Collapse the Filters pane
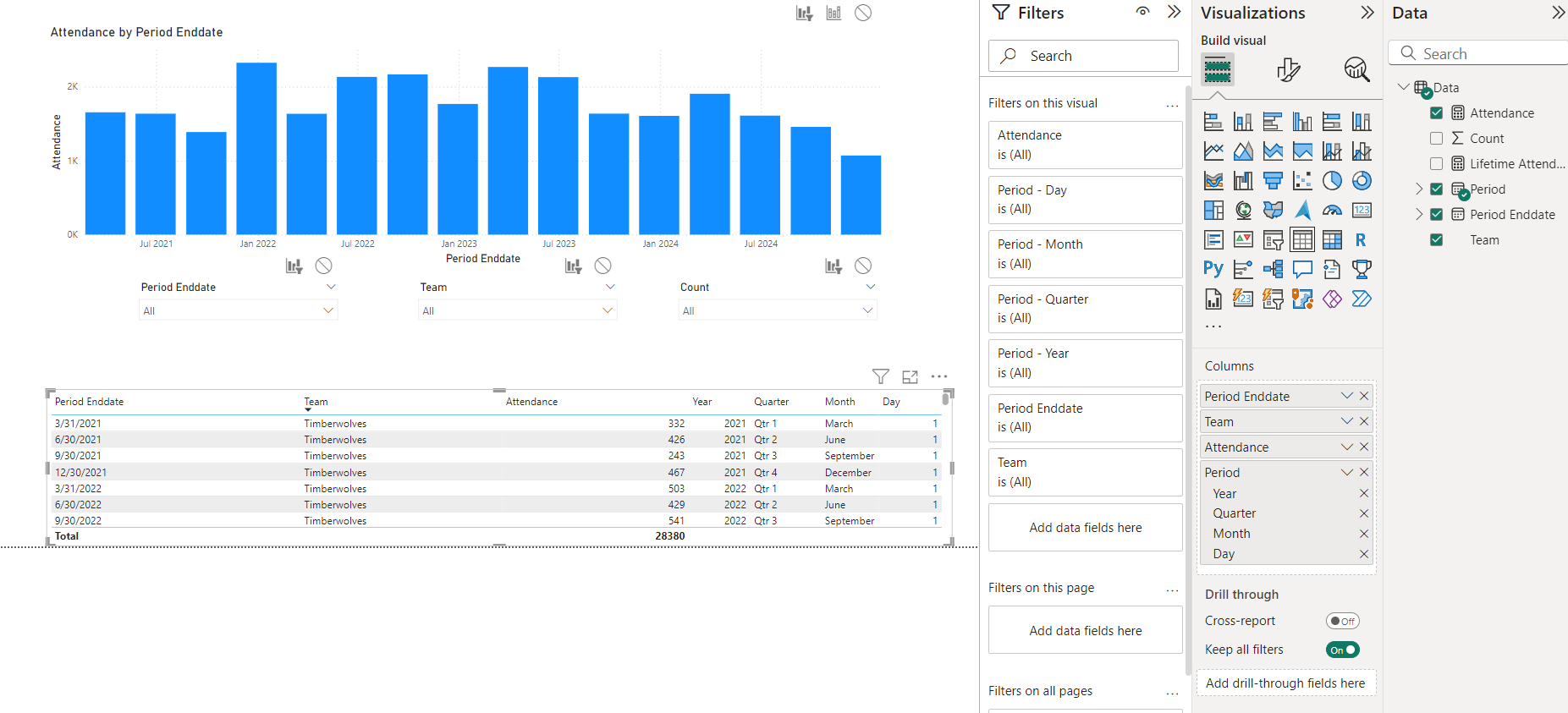The height and width of the screenshot is (713, 1568). 1174,12
